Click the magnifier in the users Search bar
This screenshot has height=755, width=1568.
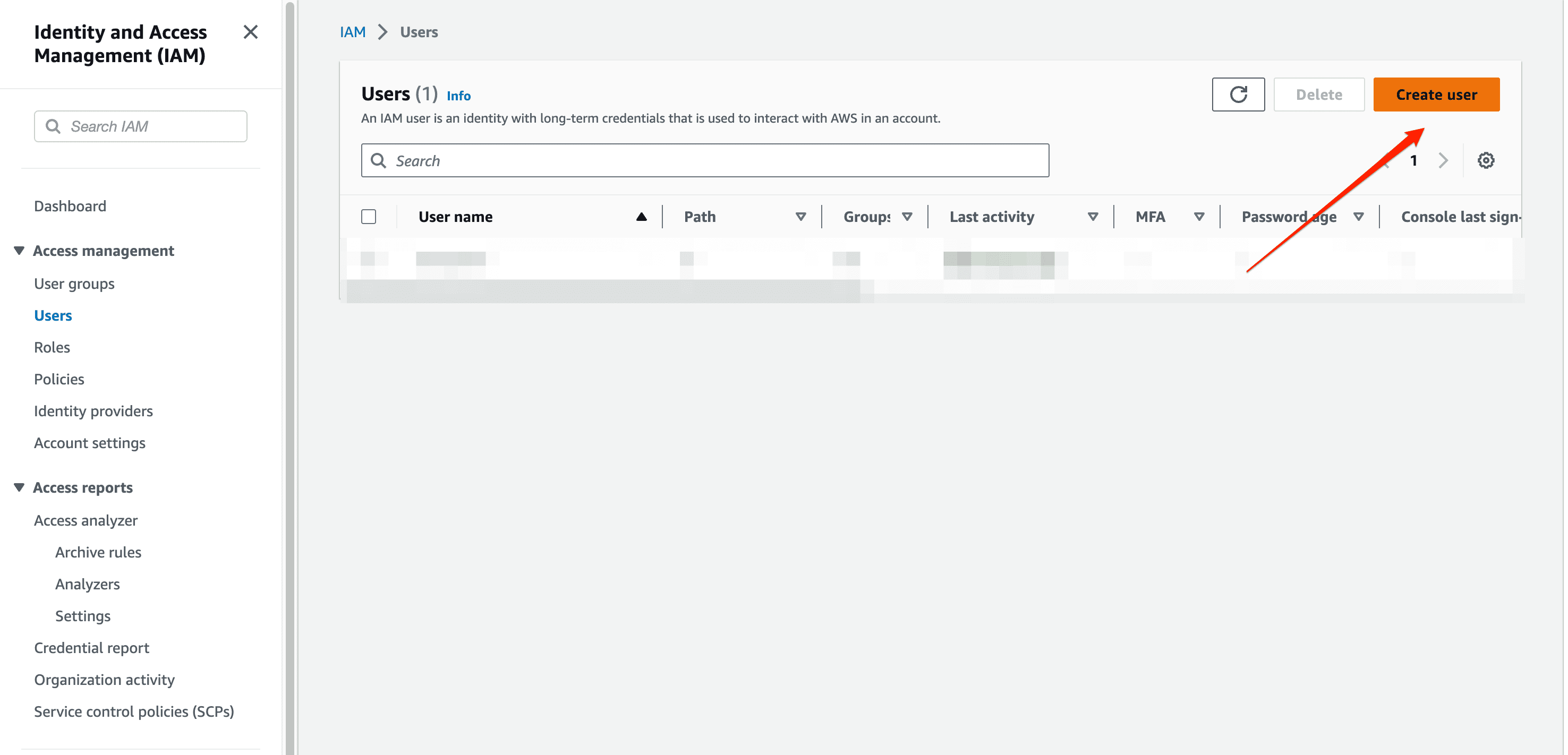click(x=378, y=160)
